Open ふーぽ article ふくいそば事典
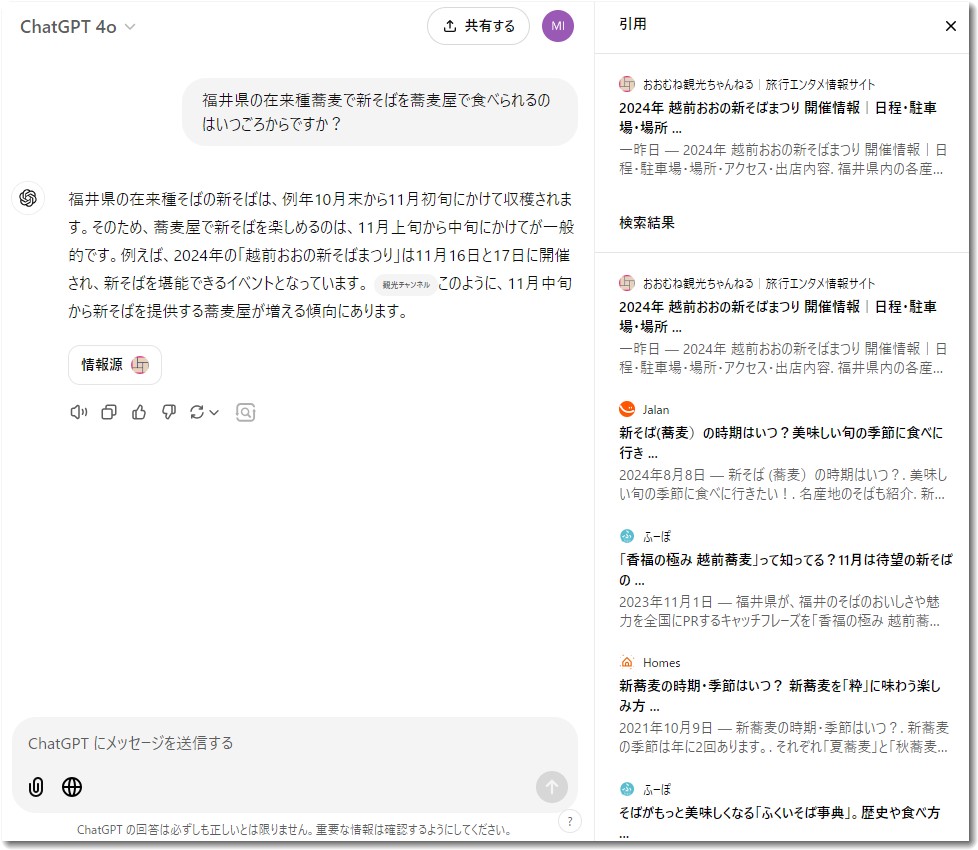The width and height of the screenshot is (978, 850). point(780,822)
